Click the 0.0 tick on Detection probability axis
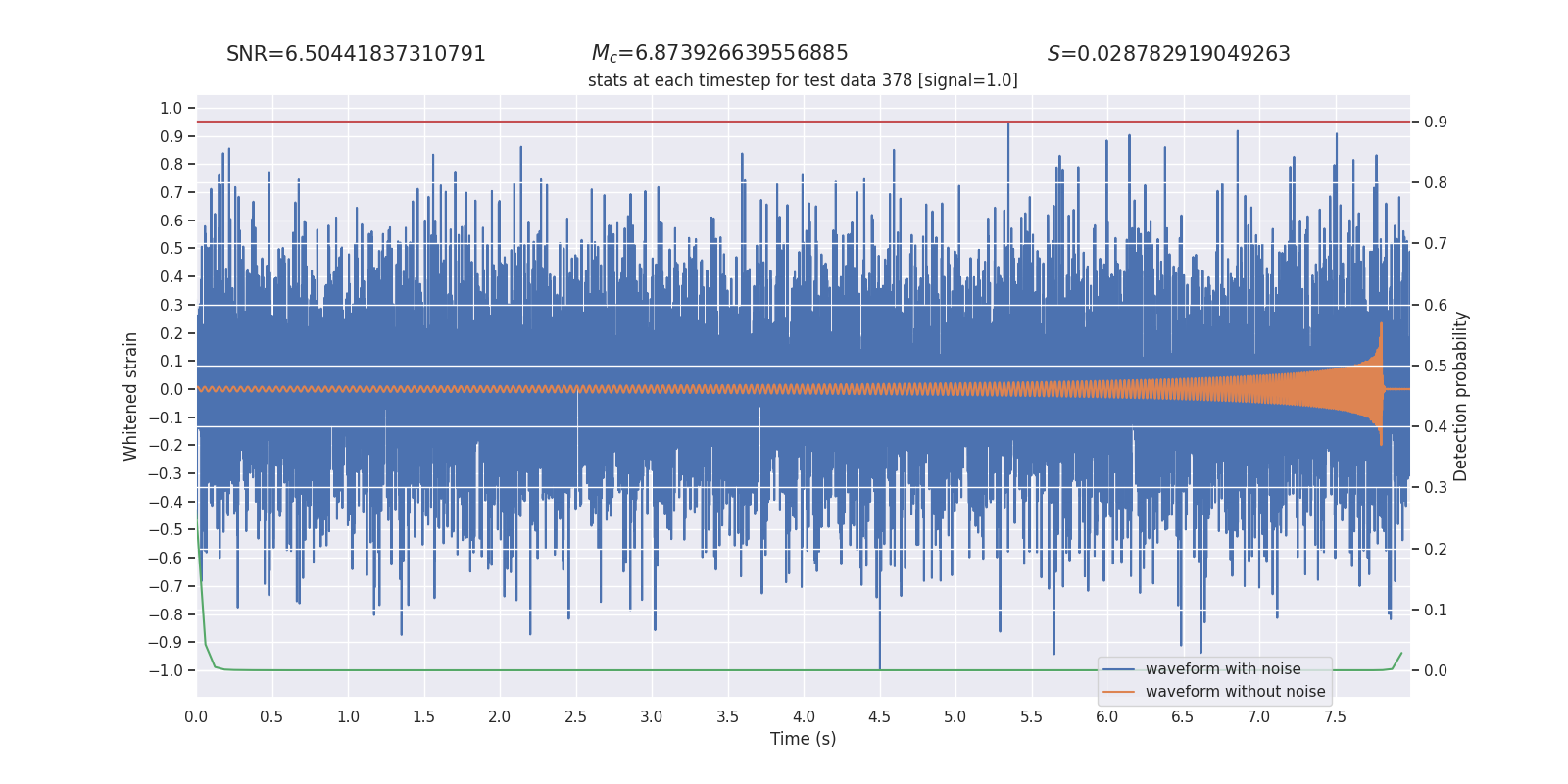Image resolution: width=1568 pixels, height=784 pixels. click(1436, 670)
